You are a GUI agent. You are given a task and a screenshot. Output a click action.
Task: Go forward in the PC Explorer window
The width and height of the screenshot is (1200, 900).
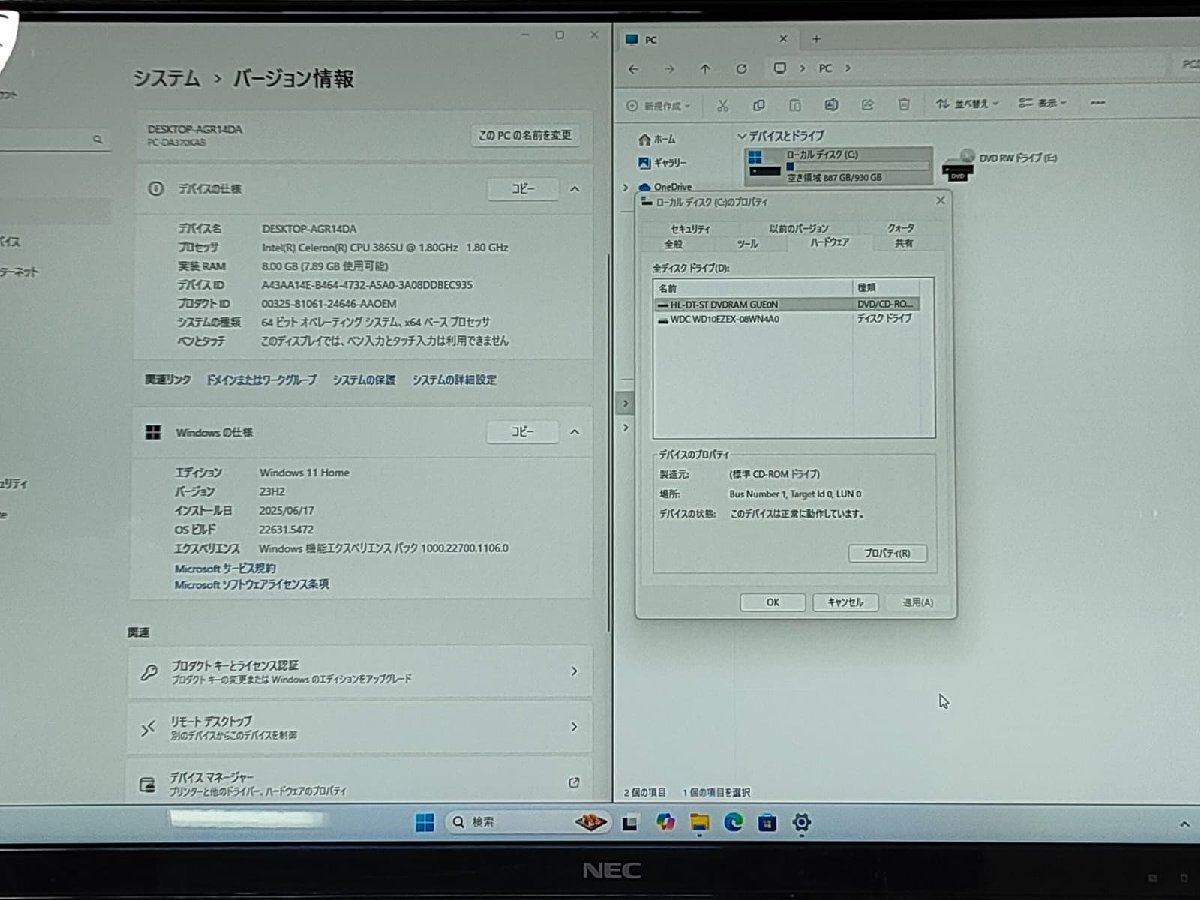[x=669, y=69]
